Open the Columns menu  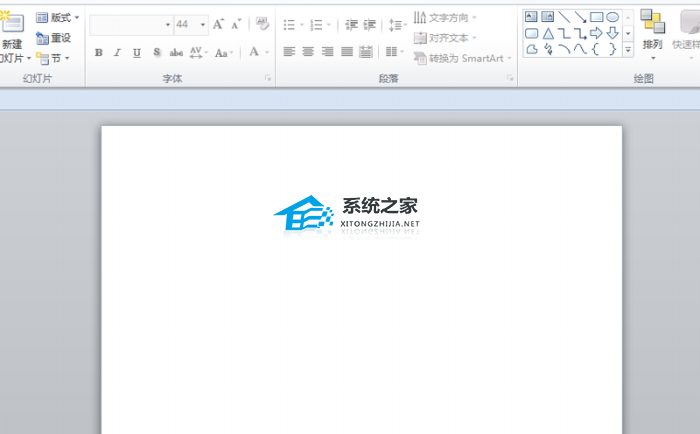394,52
